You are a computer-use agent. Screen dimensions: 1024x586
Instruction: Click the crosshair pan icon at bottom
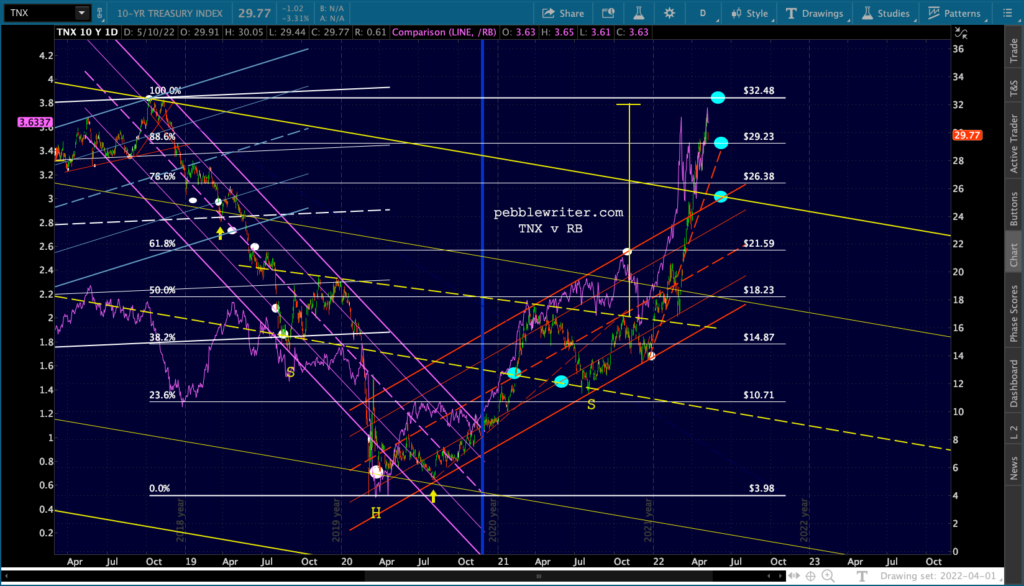click(810, 576)
